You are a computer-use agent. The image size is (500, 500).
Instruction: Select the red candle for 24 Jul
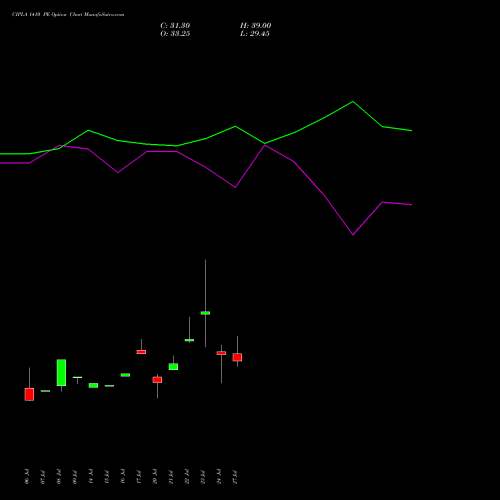coord(221,353)
